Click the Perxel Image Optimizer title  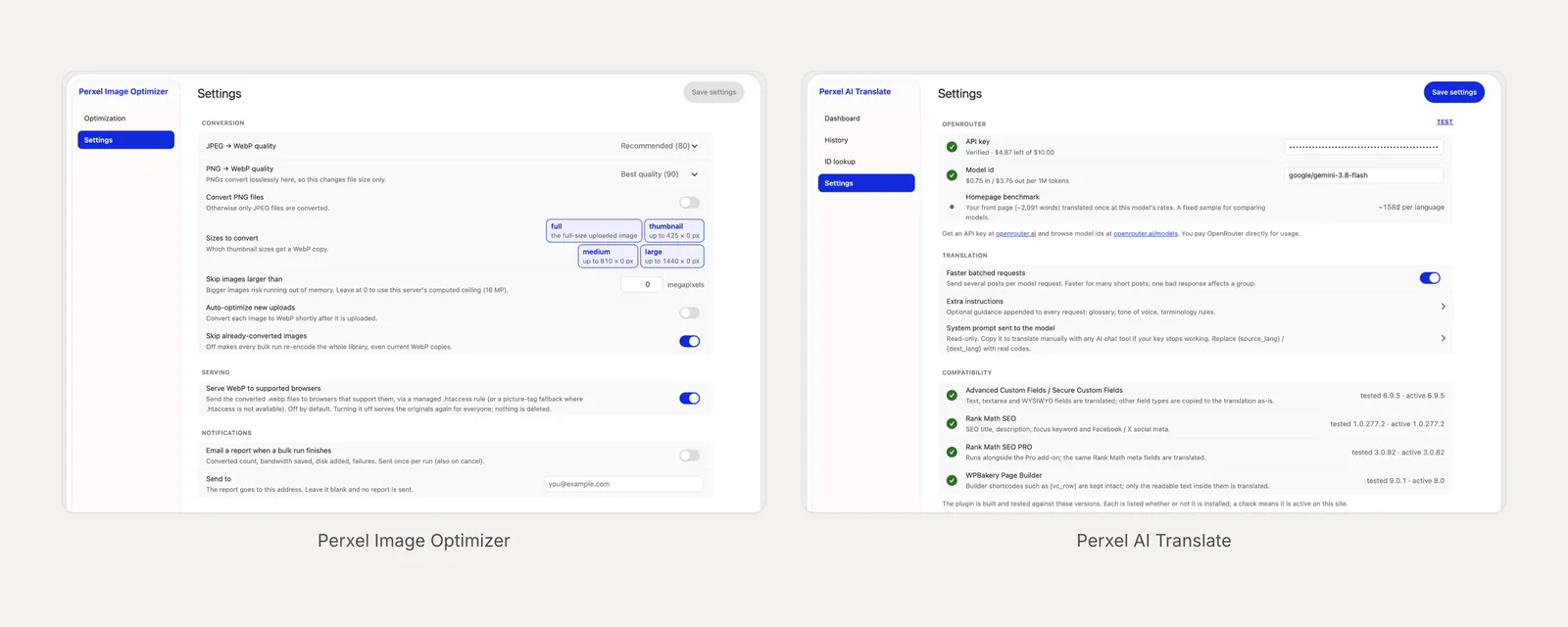(123, 91)
